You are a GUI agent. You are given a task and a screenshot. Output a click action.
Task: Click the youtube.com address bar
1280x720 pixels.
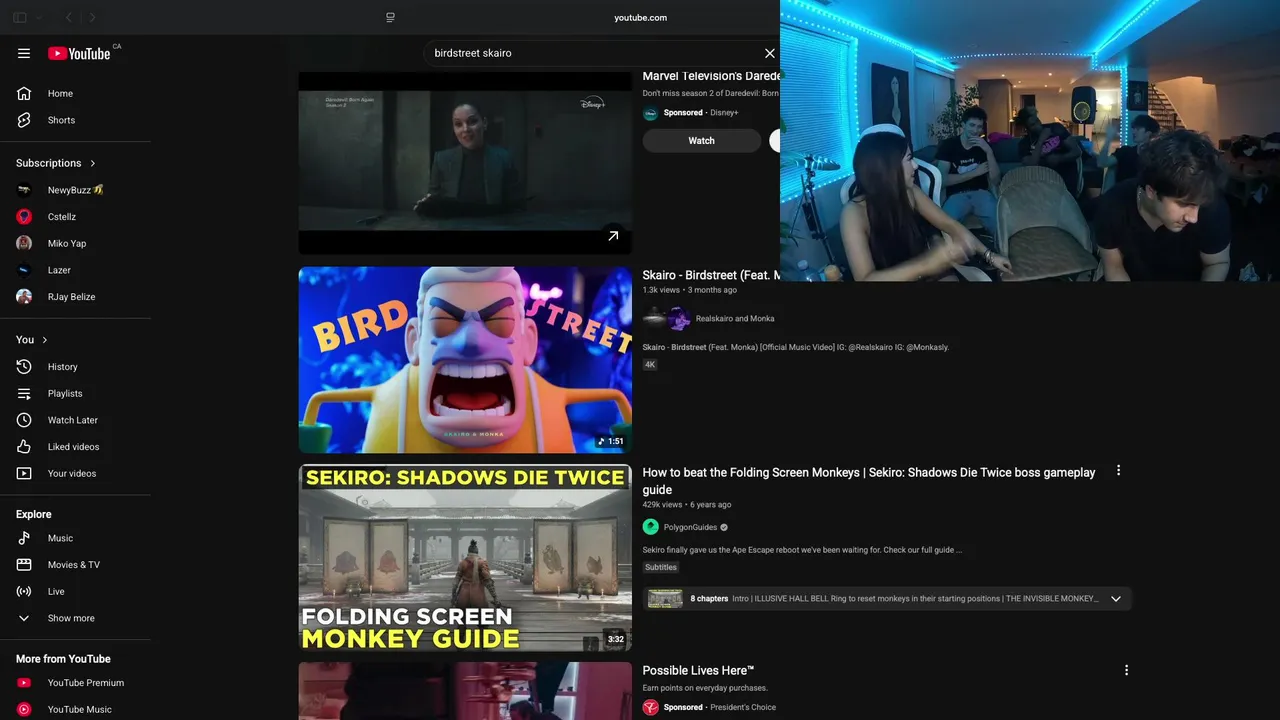pos(640,17)
